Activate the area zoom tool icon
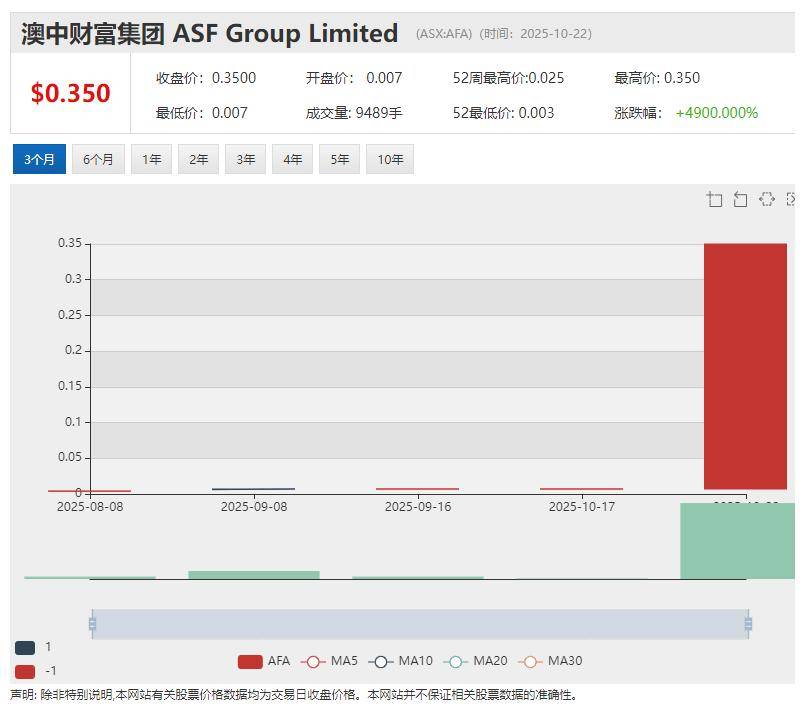 tap(714, 200)
